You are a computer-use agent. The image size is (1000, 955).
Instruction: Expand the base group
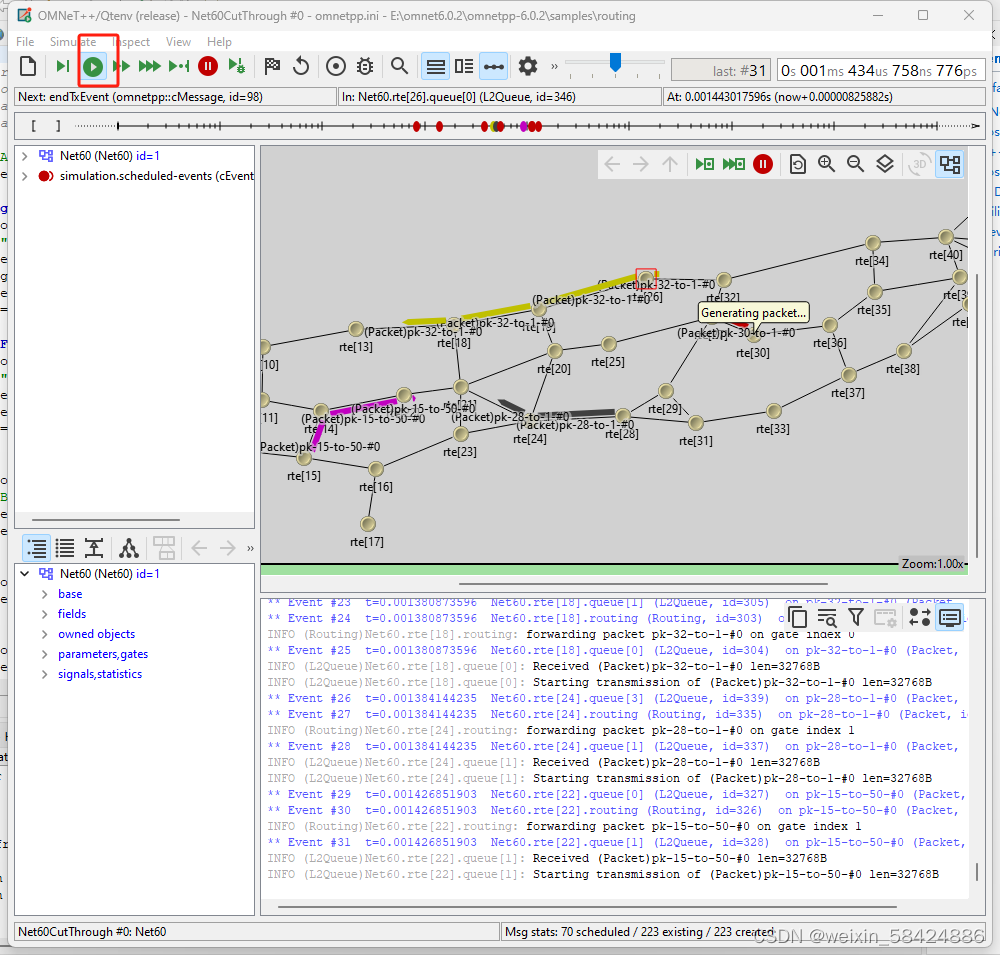tap(45, 594)
